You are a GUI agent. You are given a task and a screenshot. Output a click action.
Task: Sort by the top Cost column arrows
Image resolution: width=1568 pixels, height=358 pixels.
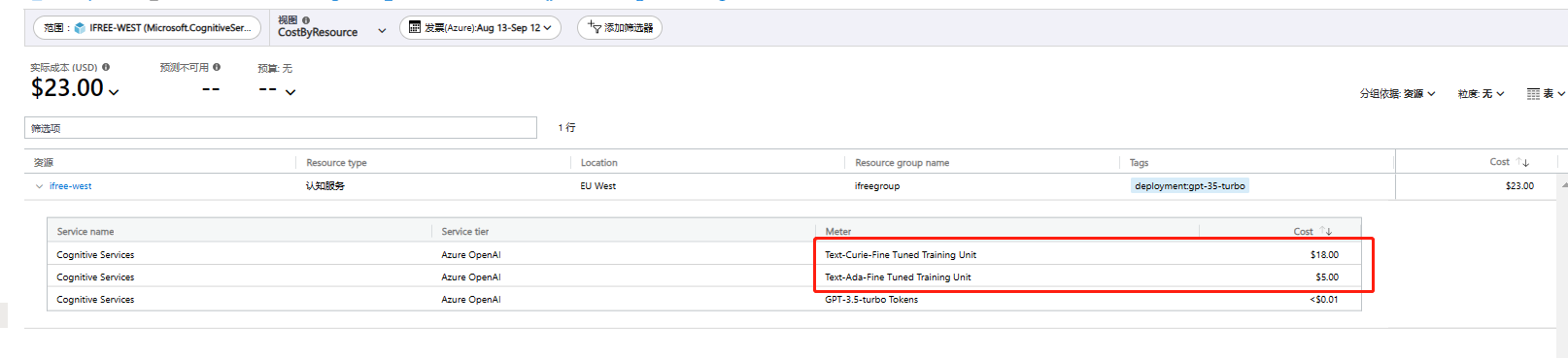1522,162
